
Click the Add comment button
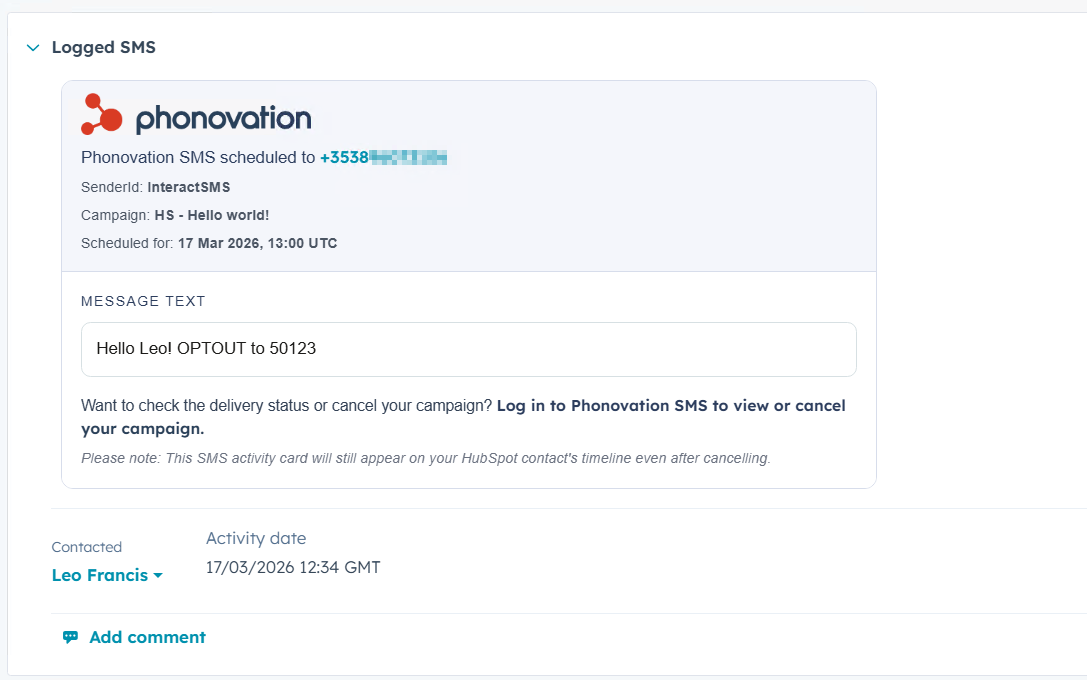147,637
